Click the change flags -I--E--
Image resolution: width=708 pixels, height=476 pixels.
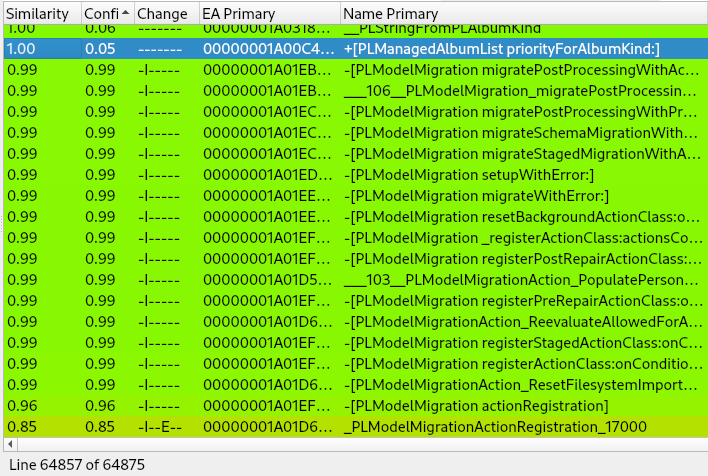point(160,427)
